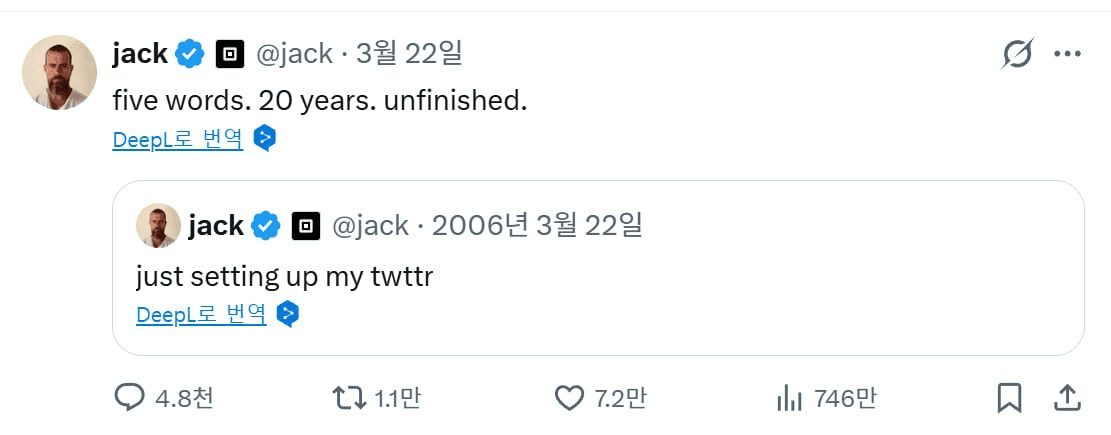Click DeepL logo icon in quoted tweet
Screen dimensions: 1111x435
click(x=288, y=315)
